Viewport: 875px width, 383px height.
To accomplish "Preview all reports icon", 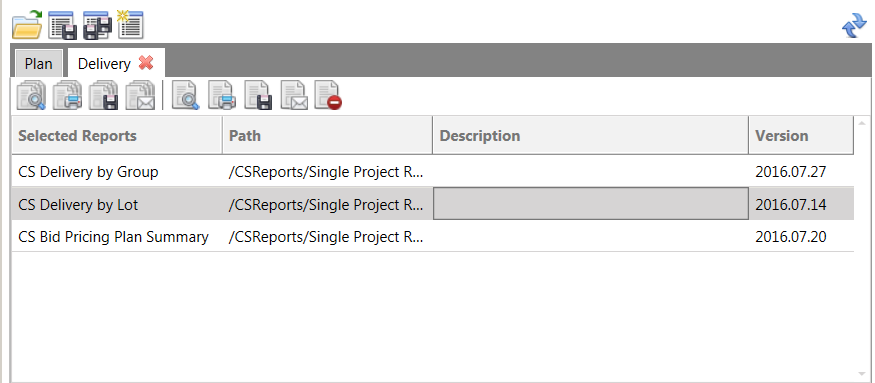I will click(x=31, y=95).
